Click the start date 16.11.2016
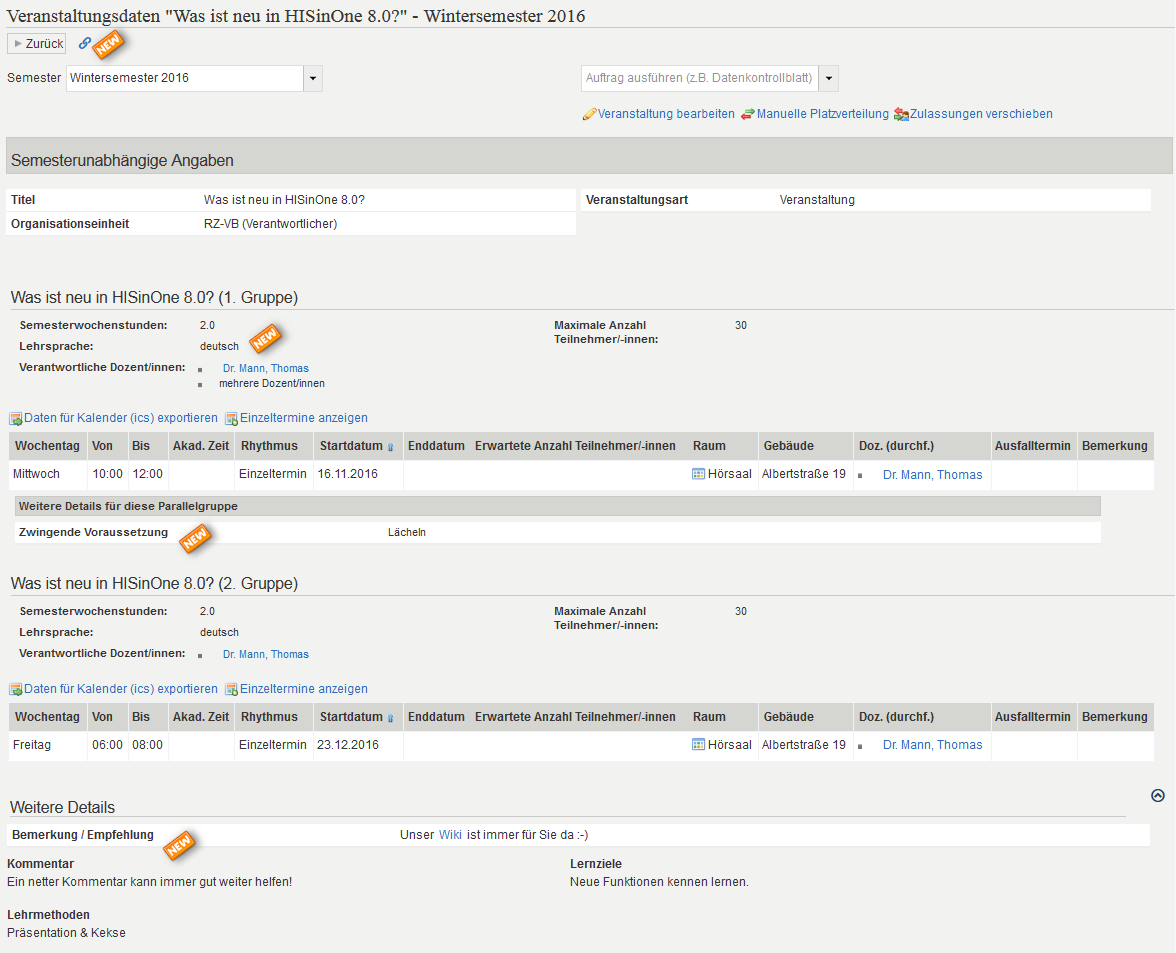The width and height of the screenshot is (1176, 953). (x=347, y=474)
